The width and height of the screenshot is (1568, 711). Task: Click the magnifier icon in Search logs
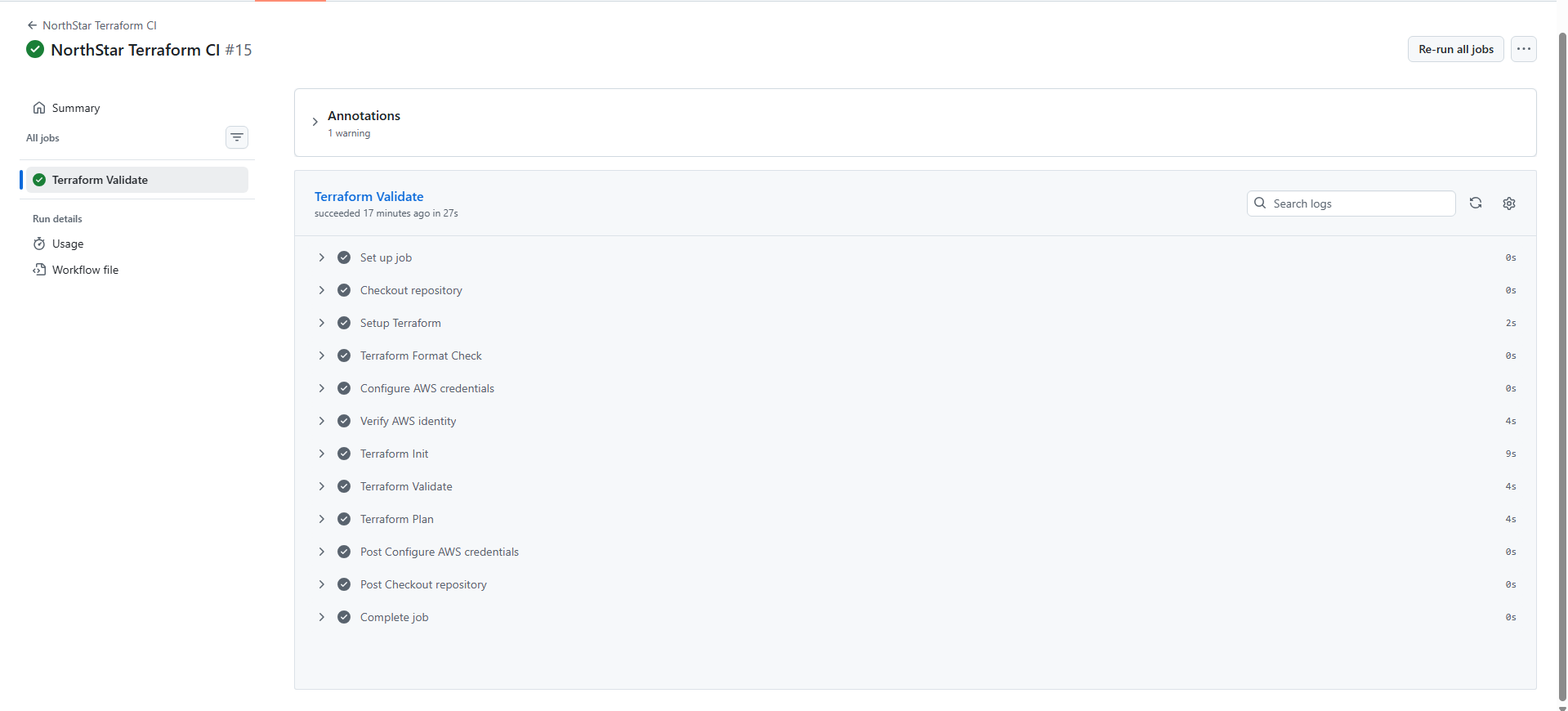(x=1260, y=203)
